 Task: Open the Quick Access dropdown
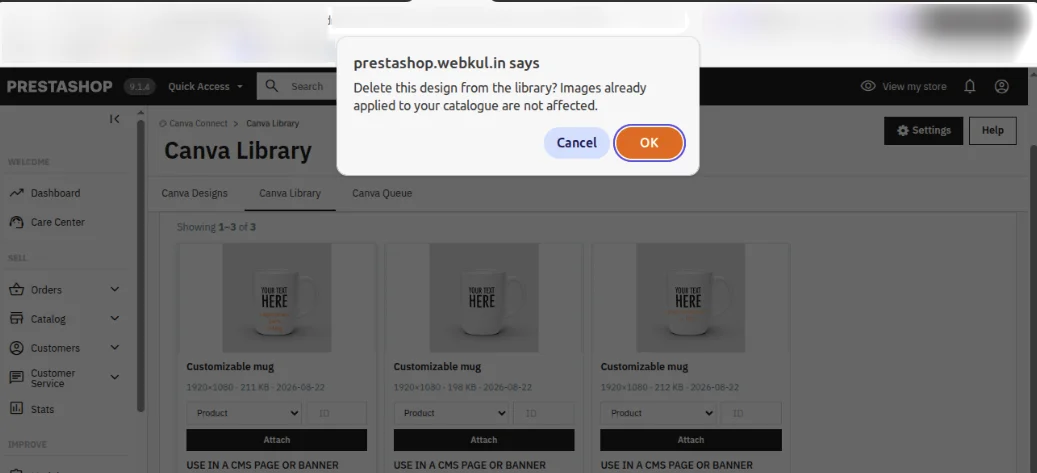point(206,87)
